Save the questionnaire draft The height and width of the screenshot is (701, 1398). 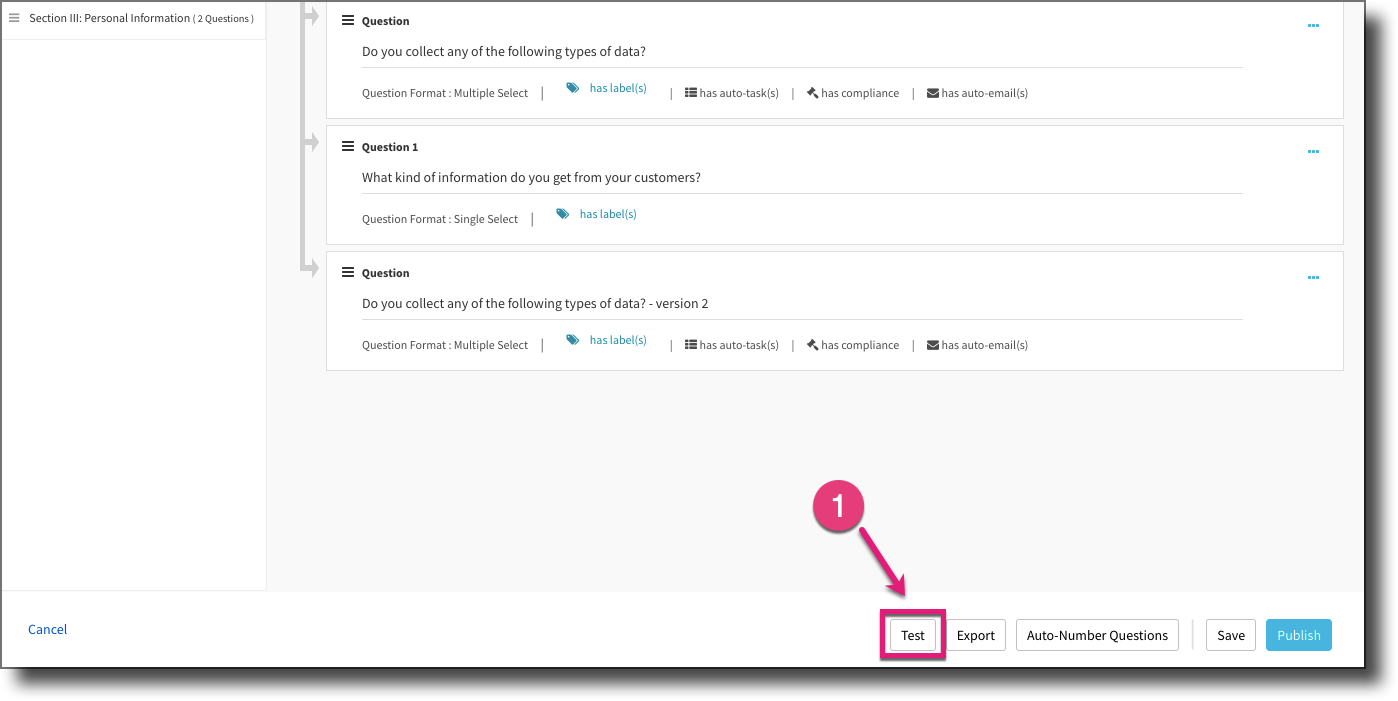click(x=1230, y=635)
